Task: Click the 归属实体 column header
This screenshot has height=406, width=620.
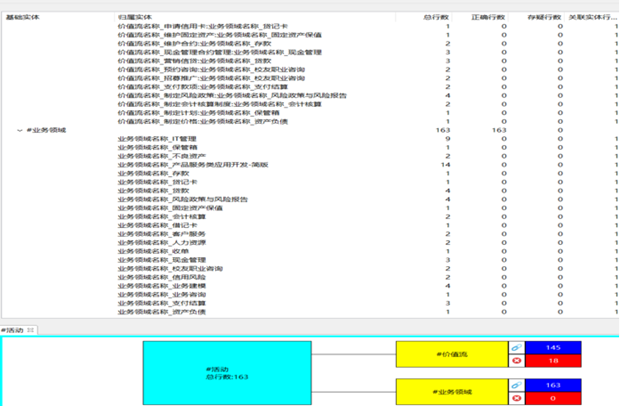Action: coord(133,18)
